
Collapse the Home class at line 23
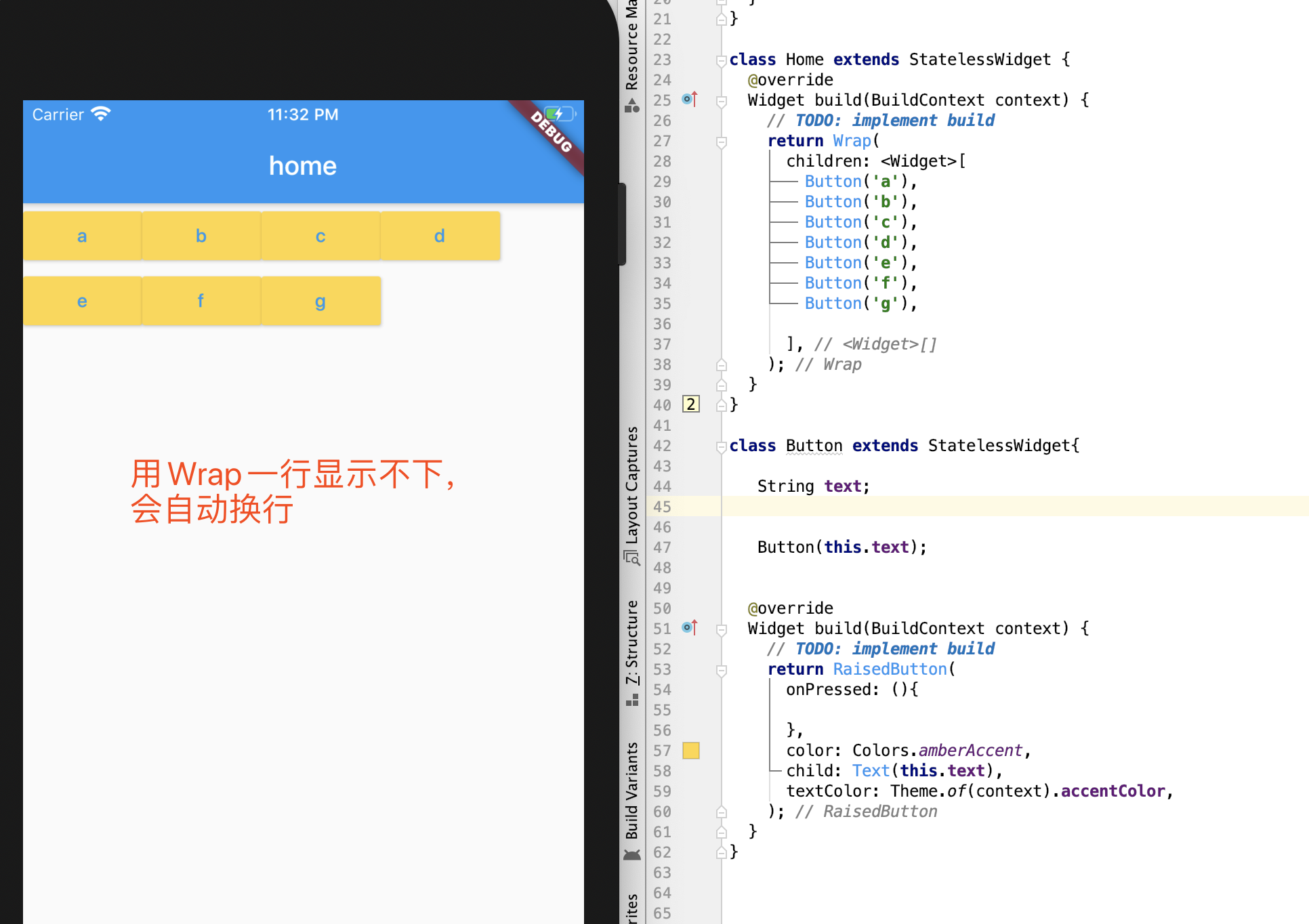(x=721, y=60)
